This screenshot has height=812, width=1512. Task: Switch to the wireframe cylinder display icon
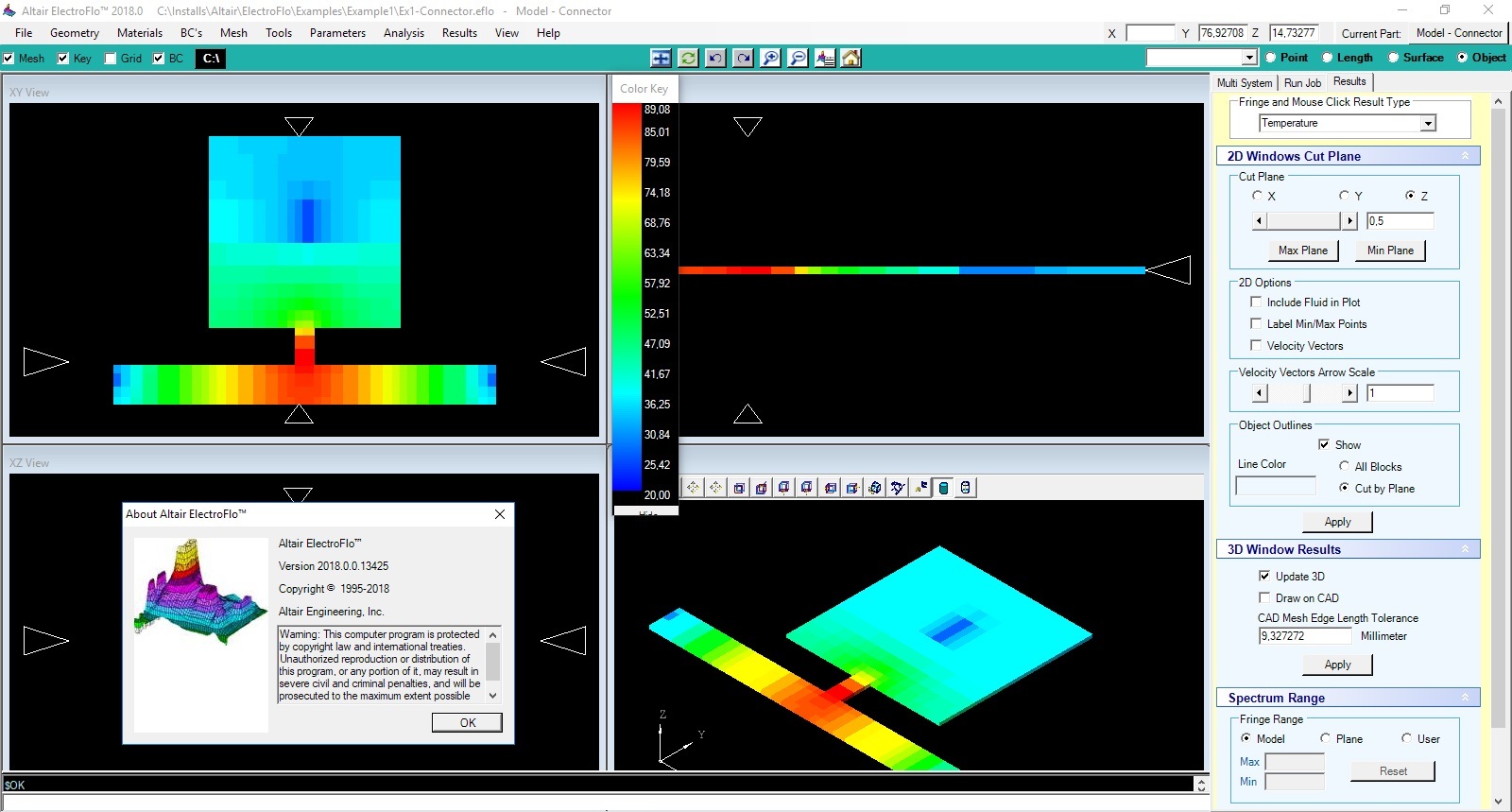966,488
